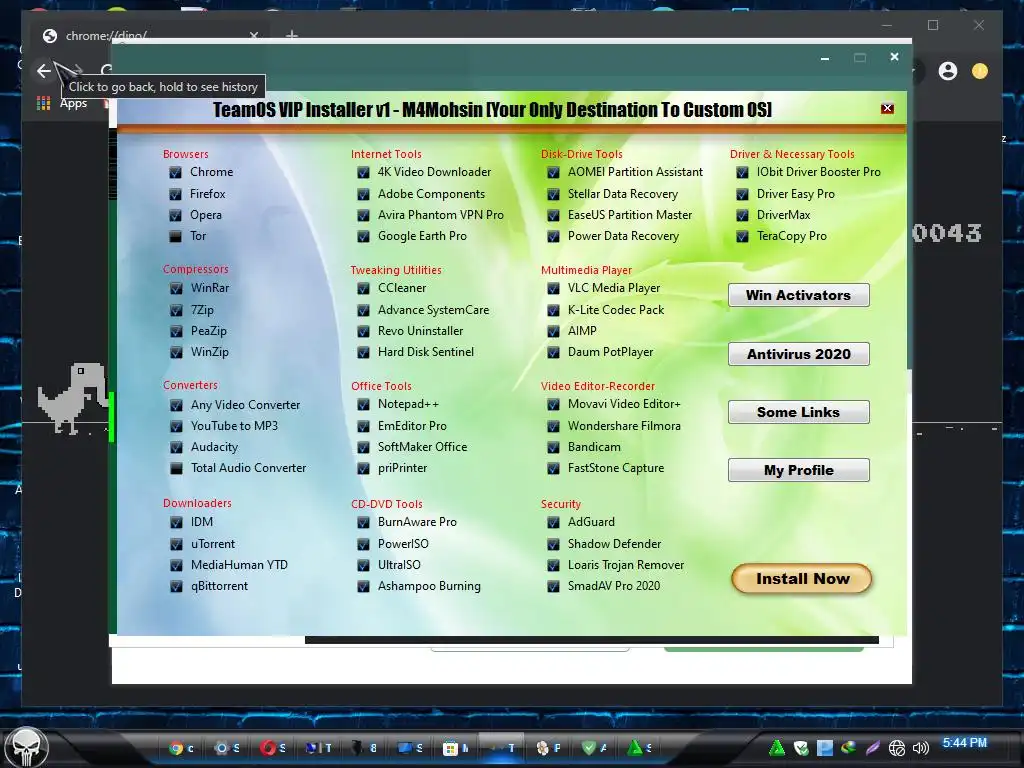This screenshot has width=1024, height=768.
Task: Click the Firefox label text
Action: pos(208,194)
